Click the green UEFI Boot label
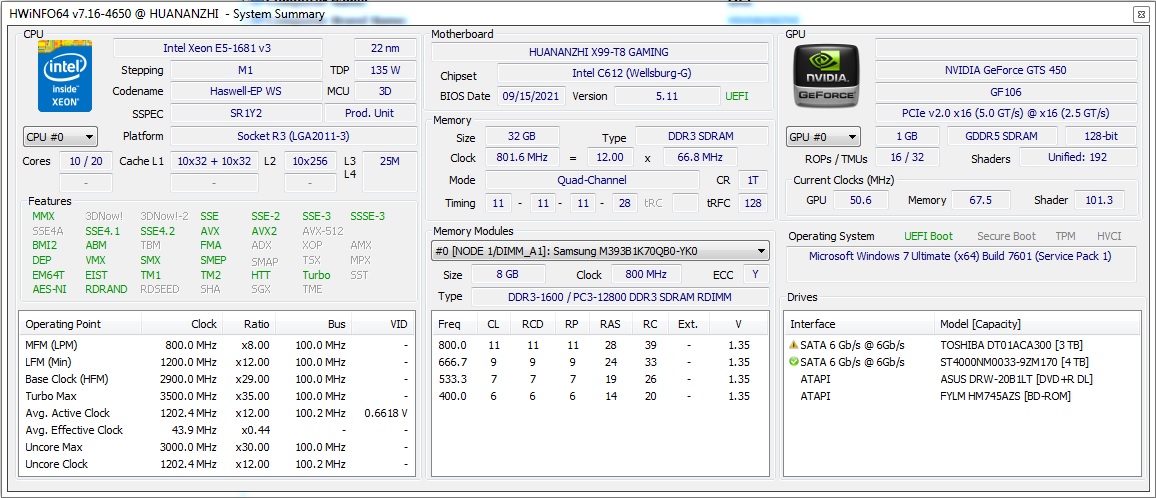 (928, 236)
